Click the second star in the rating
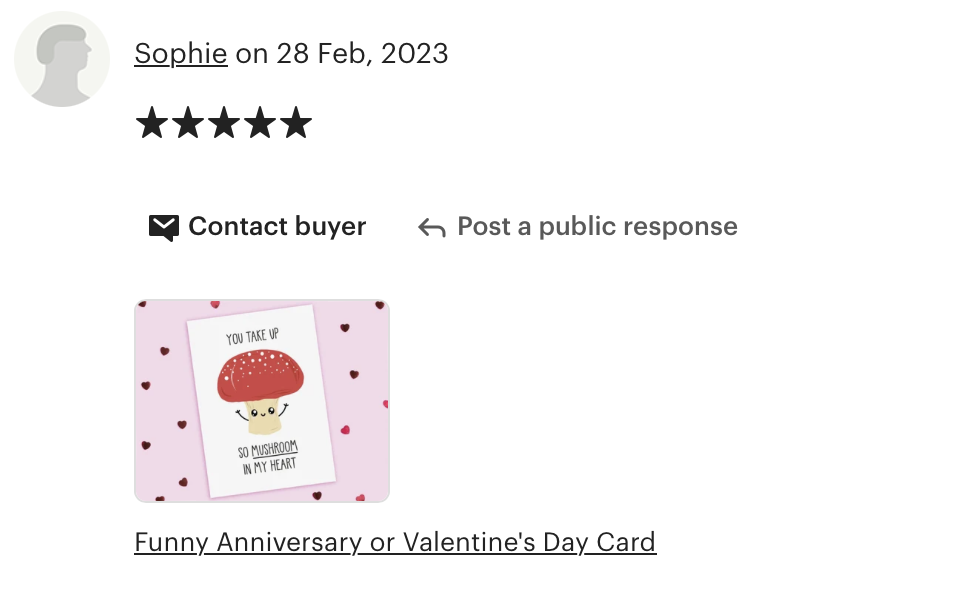 [x=188, y=122]
